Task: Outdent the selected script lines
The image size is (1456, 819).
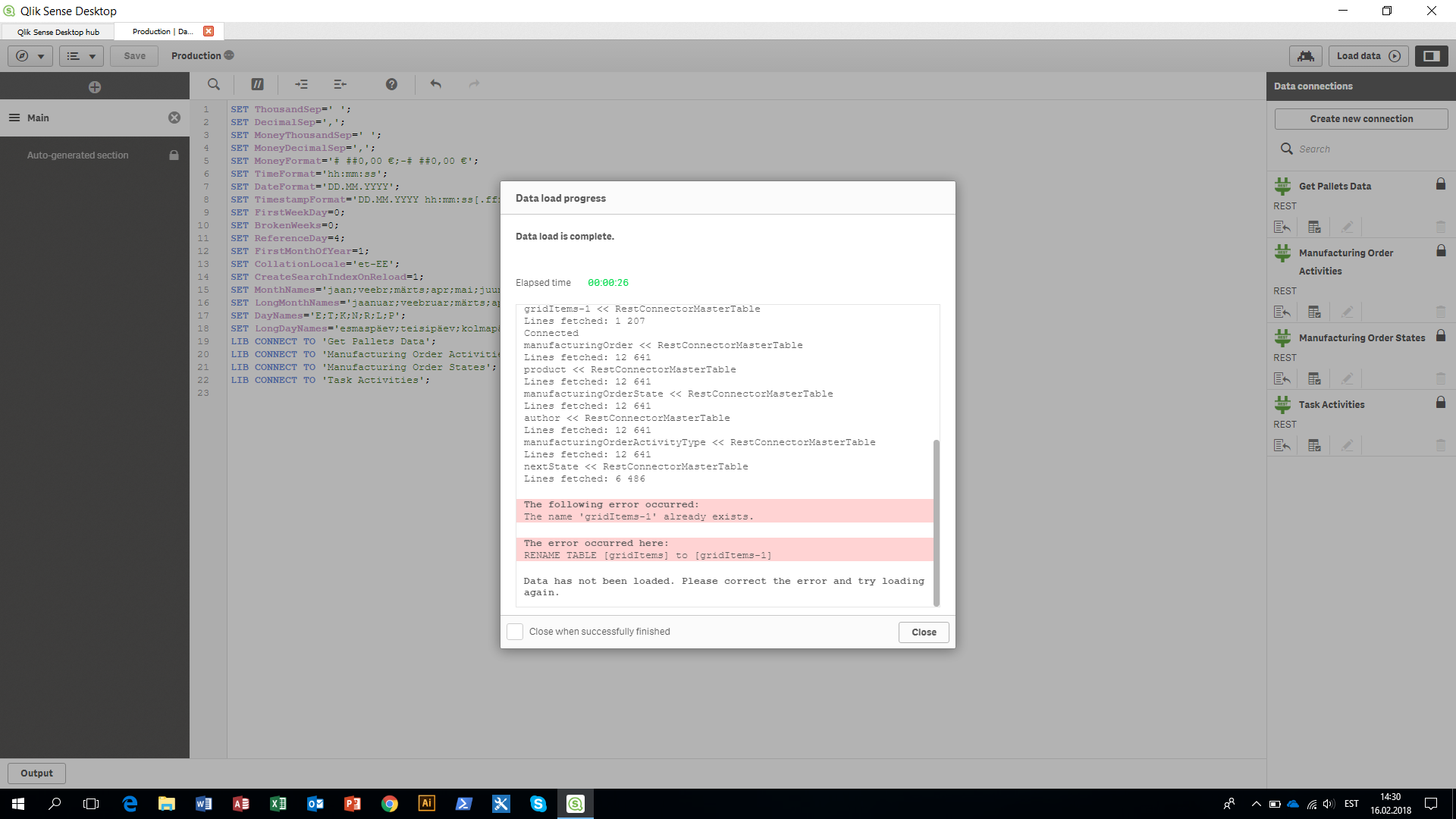Action: click(x=340, y=84)
